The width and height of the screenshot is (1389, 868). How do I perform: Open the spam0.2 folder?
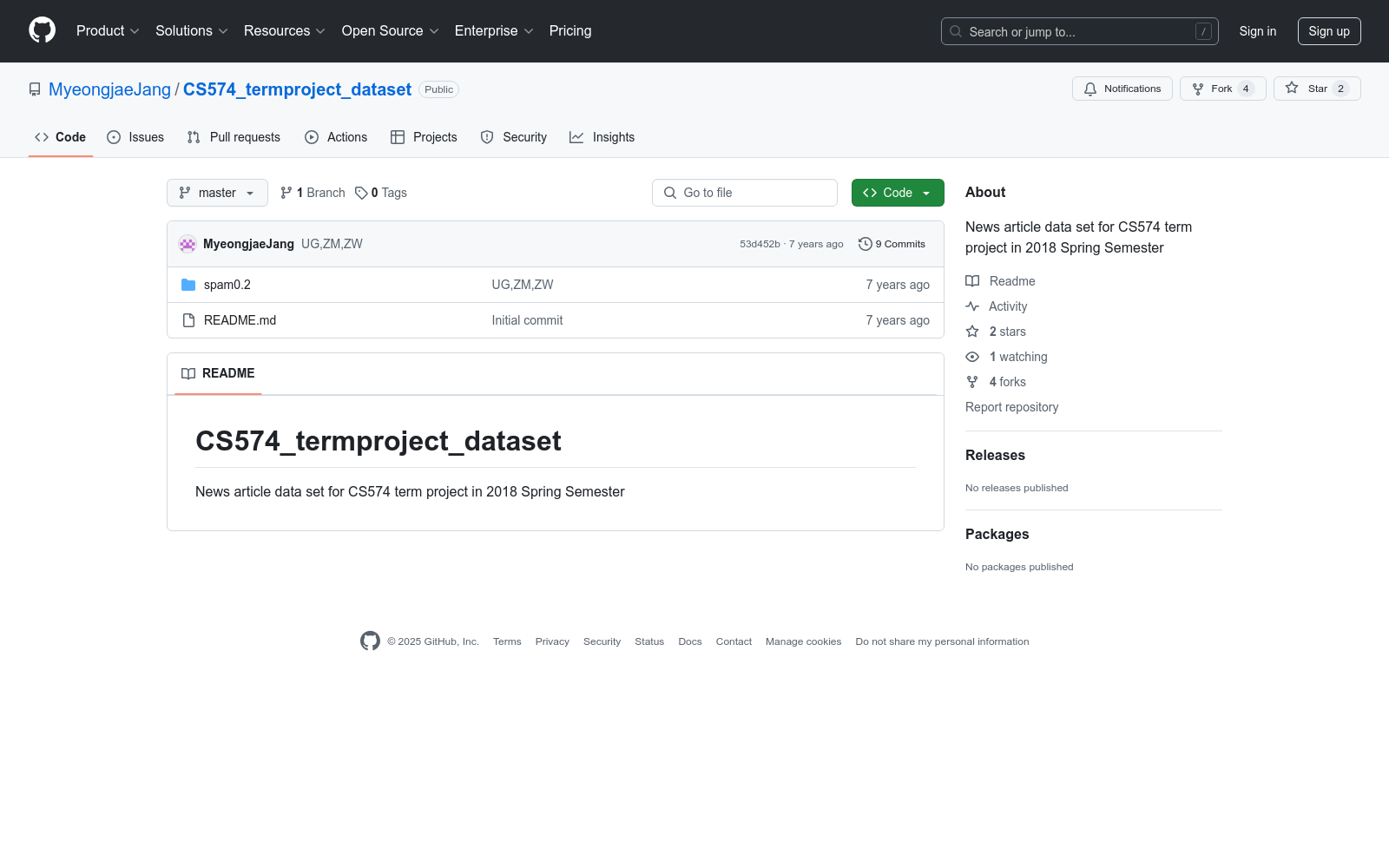coord(227,285)
